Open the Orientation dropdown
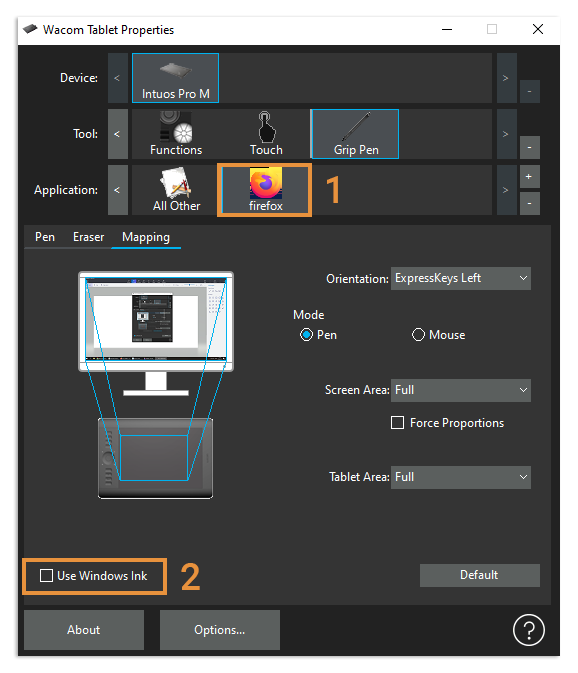Image resolution: width=578 pixels, height=673 pixels. pyautogui.click(x=460, y=278)
